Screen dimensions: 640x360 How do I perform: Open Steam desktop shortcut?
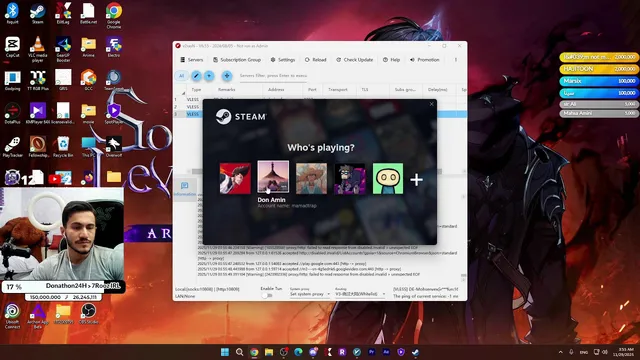click(x=38, y=13)
